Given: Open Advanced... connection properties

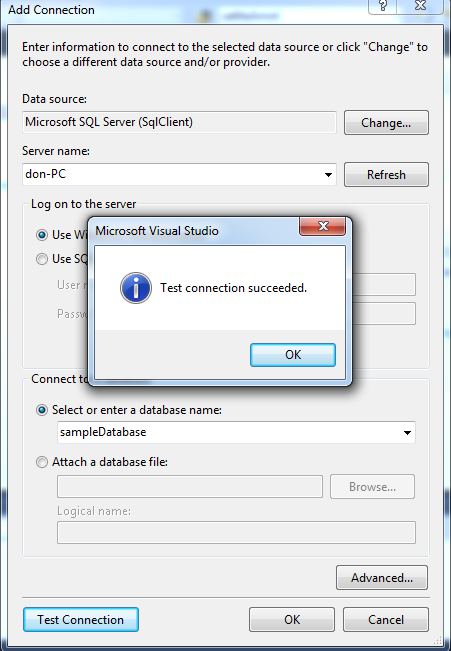Looking at the screenshot, I should pyautogui.click(x=382, y=578).
